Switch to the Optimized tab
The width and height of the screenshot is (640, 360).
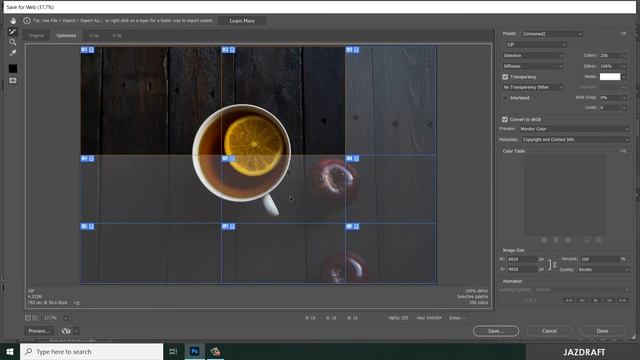tap(66, 36)
